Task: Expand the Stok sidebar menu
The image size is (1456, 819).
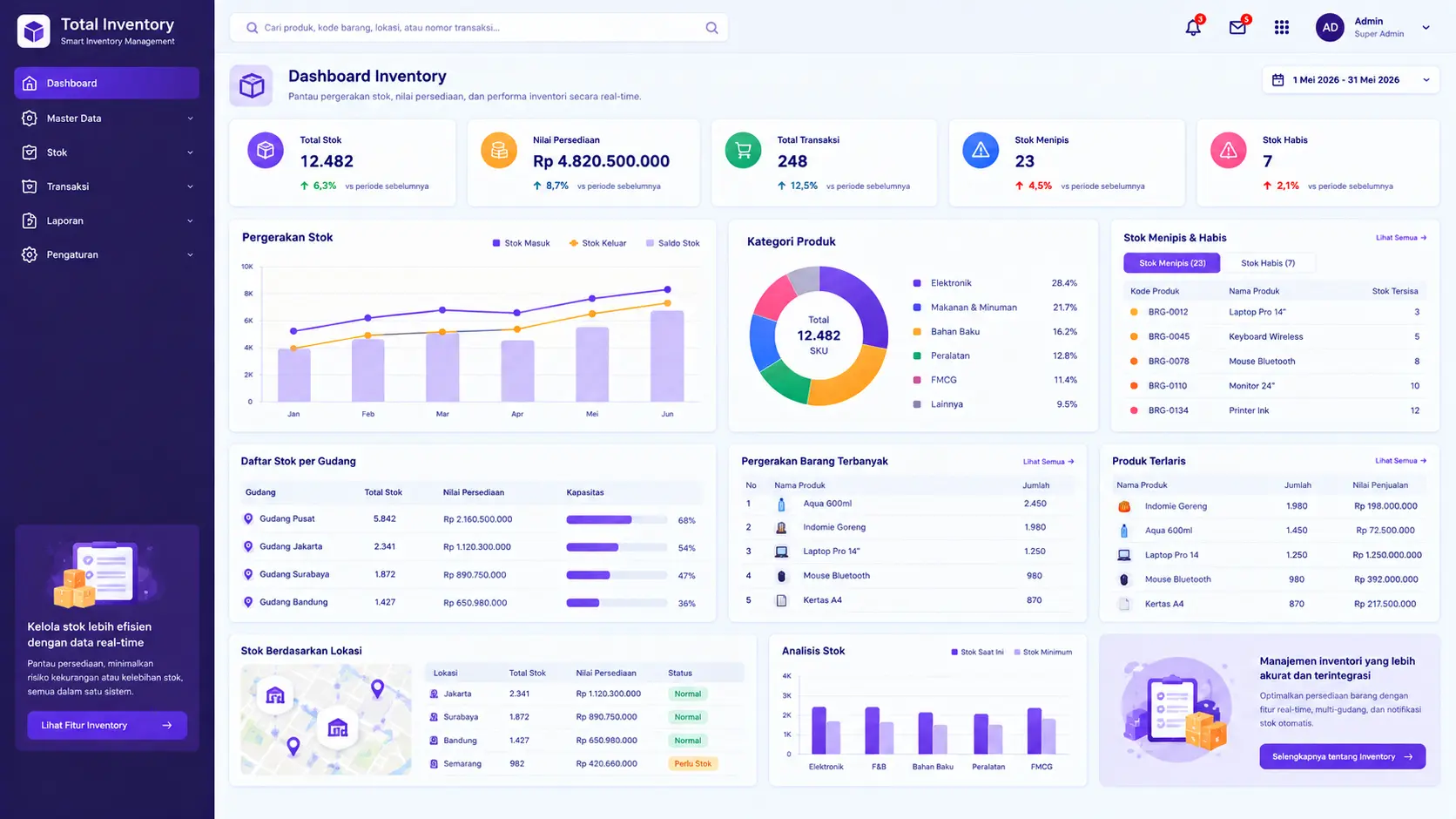Action: click(106, 152)
